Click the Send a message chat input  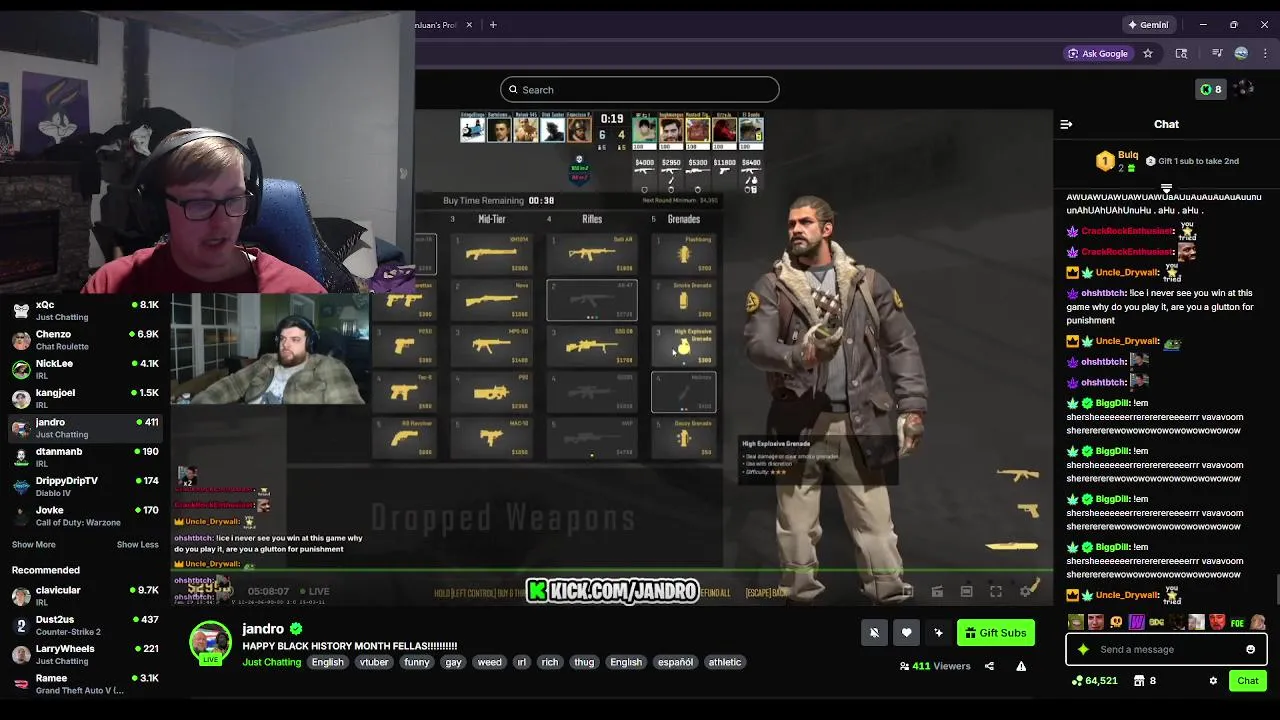(x=1166, y=649)
